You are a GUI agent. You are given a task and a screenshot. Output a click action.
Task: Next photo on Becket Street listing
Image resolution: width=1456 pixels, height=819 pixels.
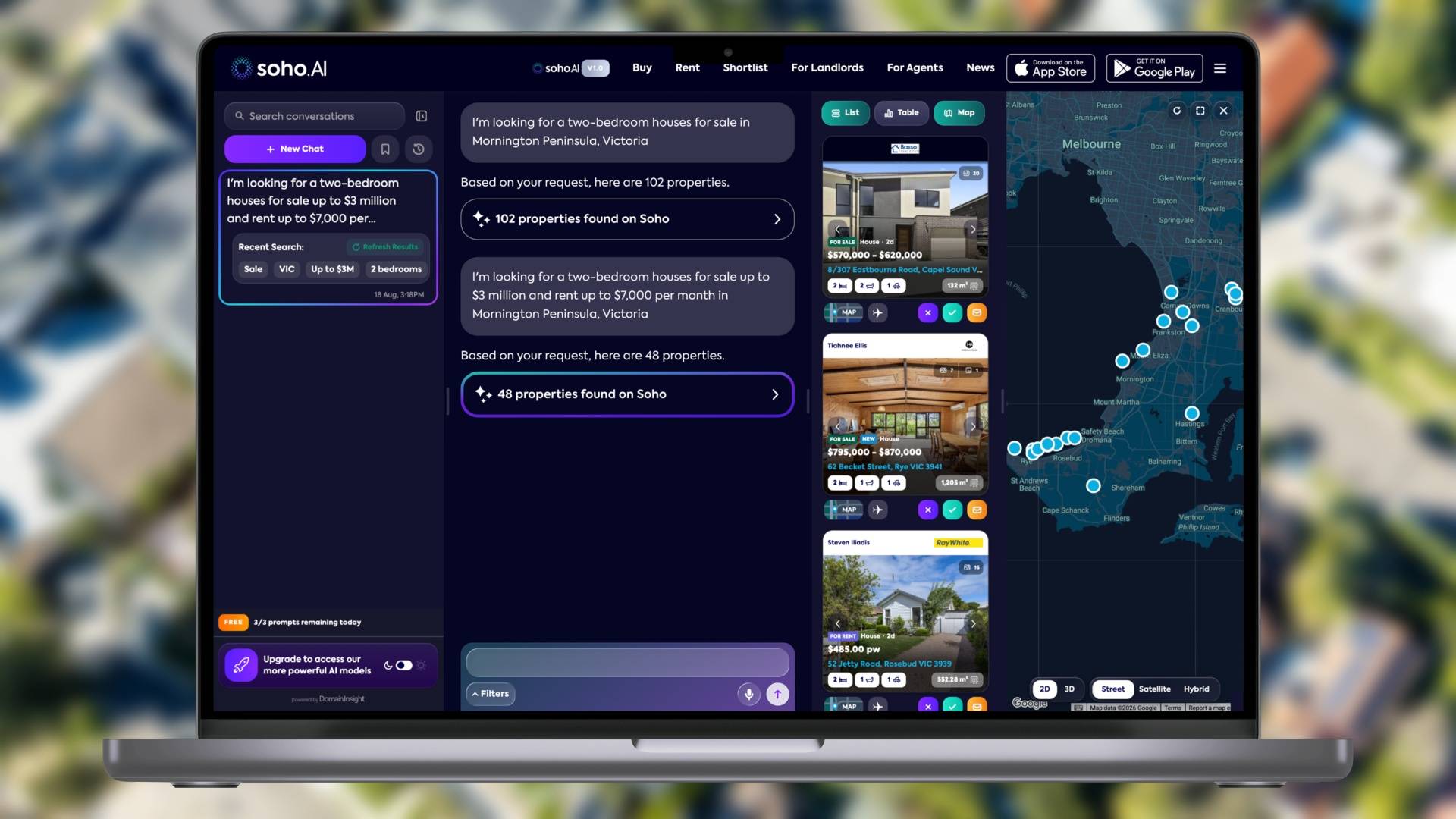(973, 427)
